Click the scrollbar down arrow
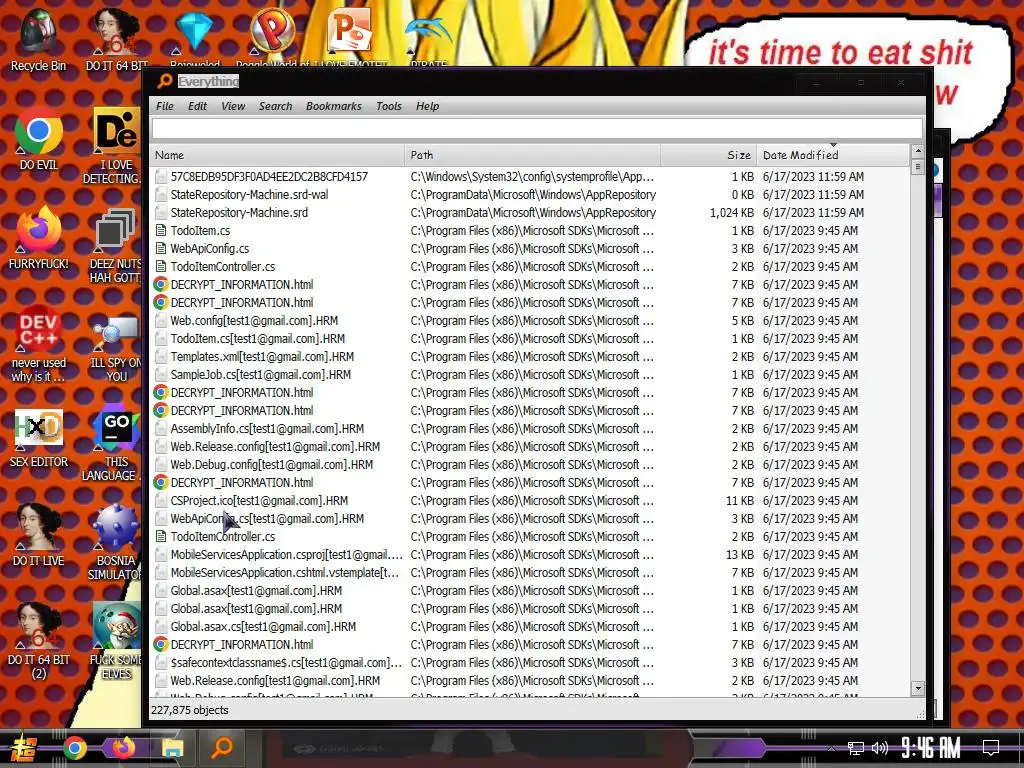1024x768 pixels. tap(918, 688)
